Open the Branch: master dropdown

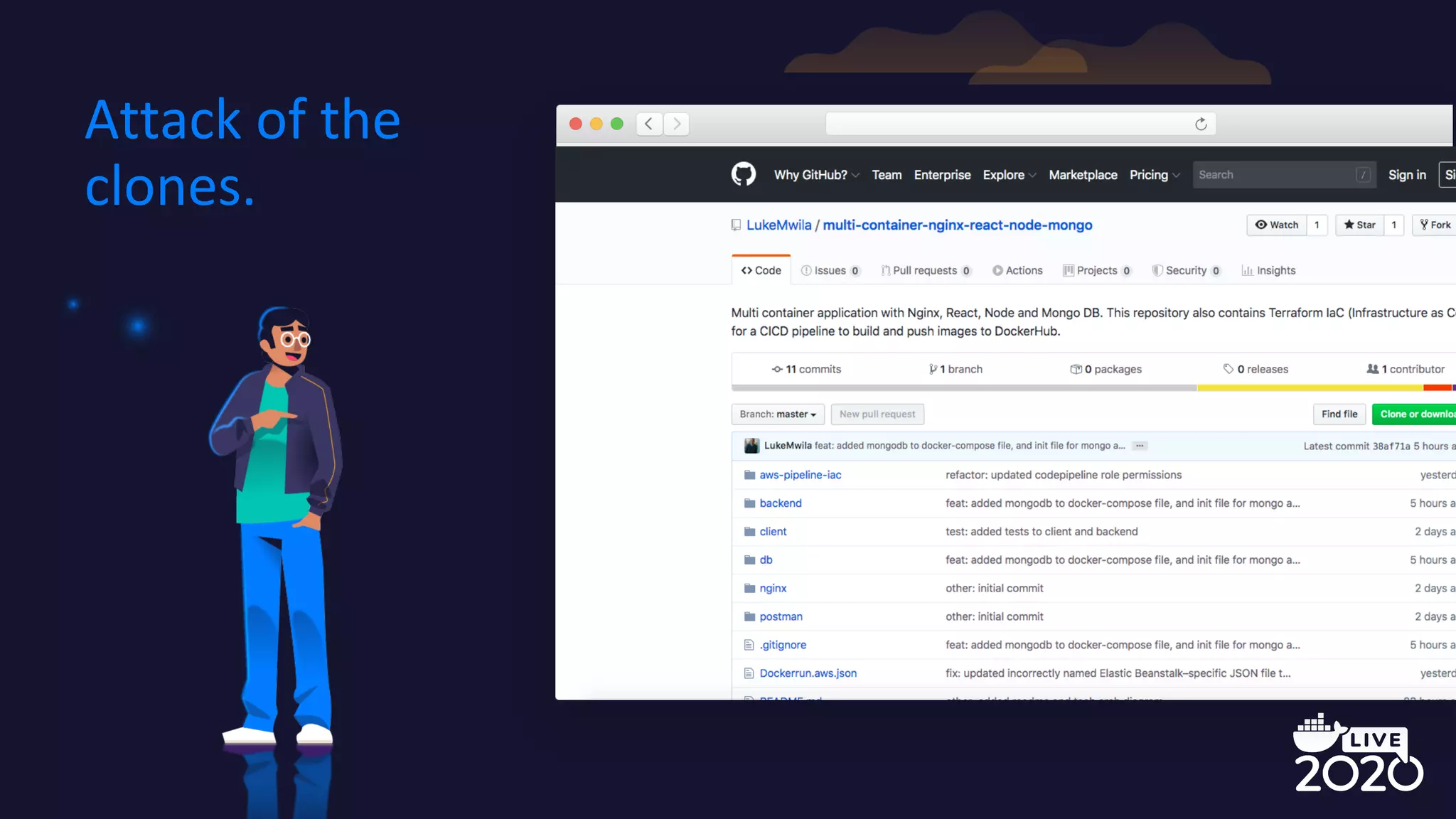click(x=777, y=414)
